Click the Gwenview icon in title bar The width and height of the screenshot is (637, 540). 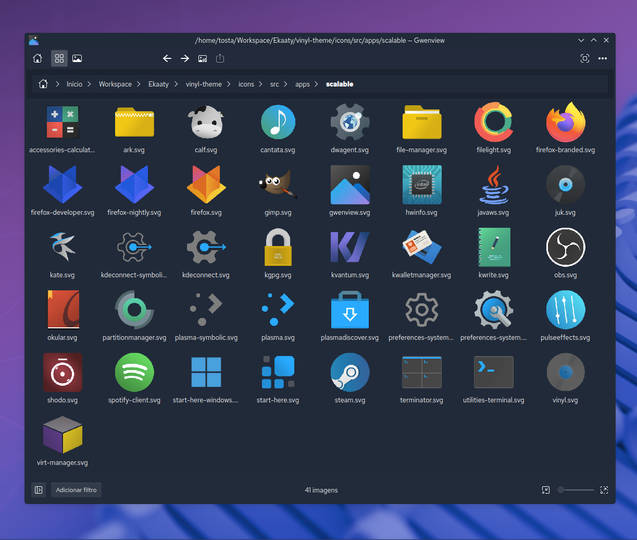click(x=34, y=40)
